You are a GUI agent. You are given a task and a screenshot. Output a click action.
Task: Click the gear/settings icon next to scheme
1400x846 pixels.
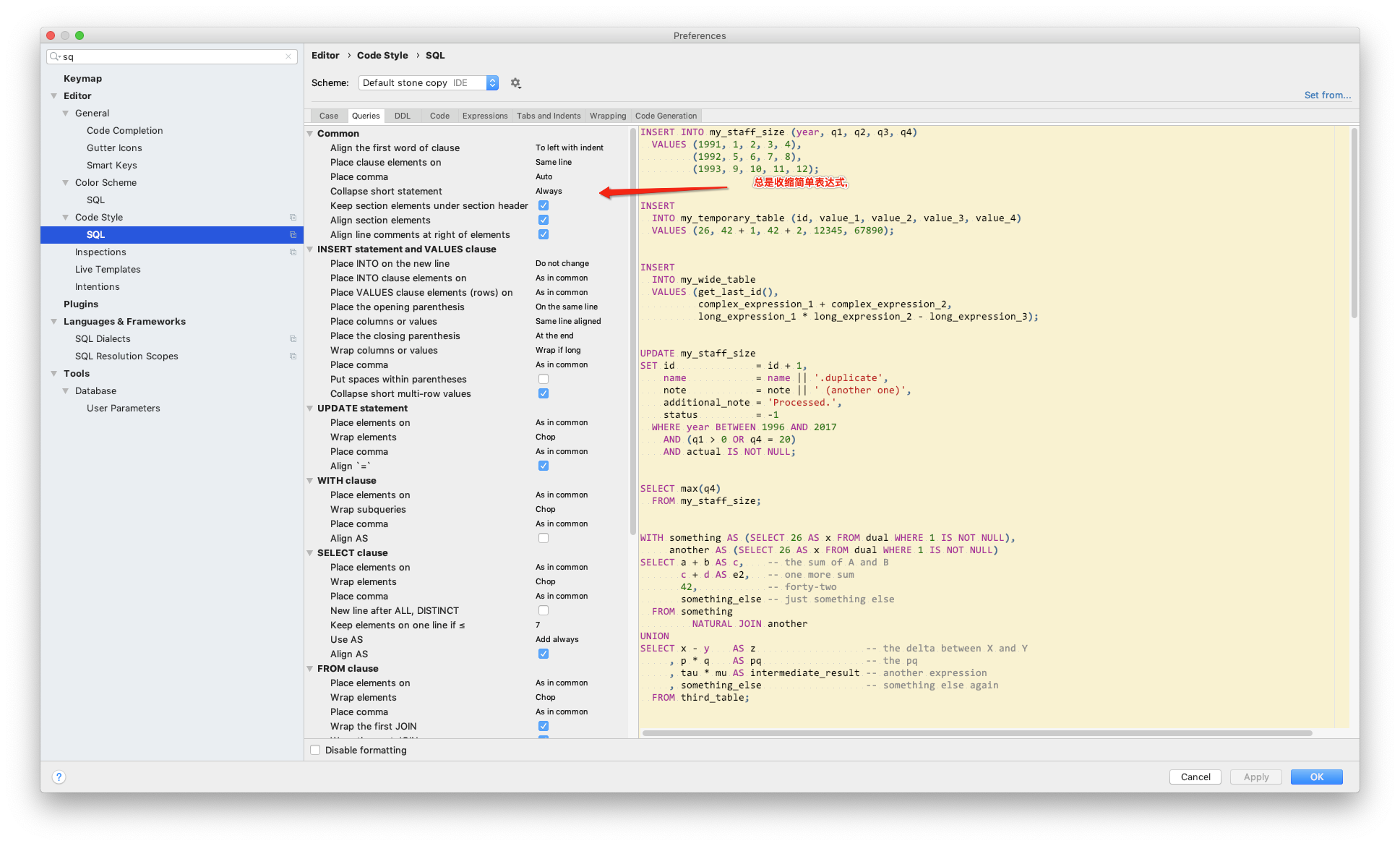pyautogui.click(x=515, y=82)
